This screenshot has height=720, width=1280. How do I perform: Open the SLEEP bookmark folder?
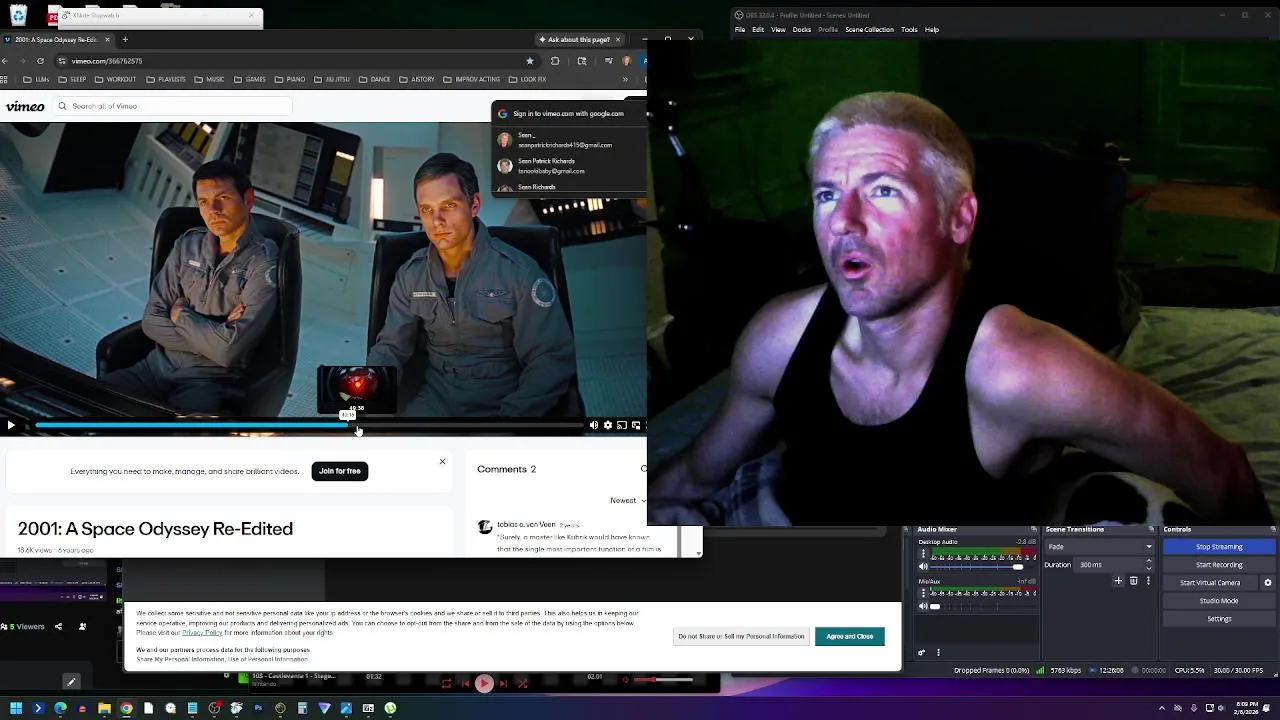[x=72, y=79]
